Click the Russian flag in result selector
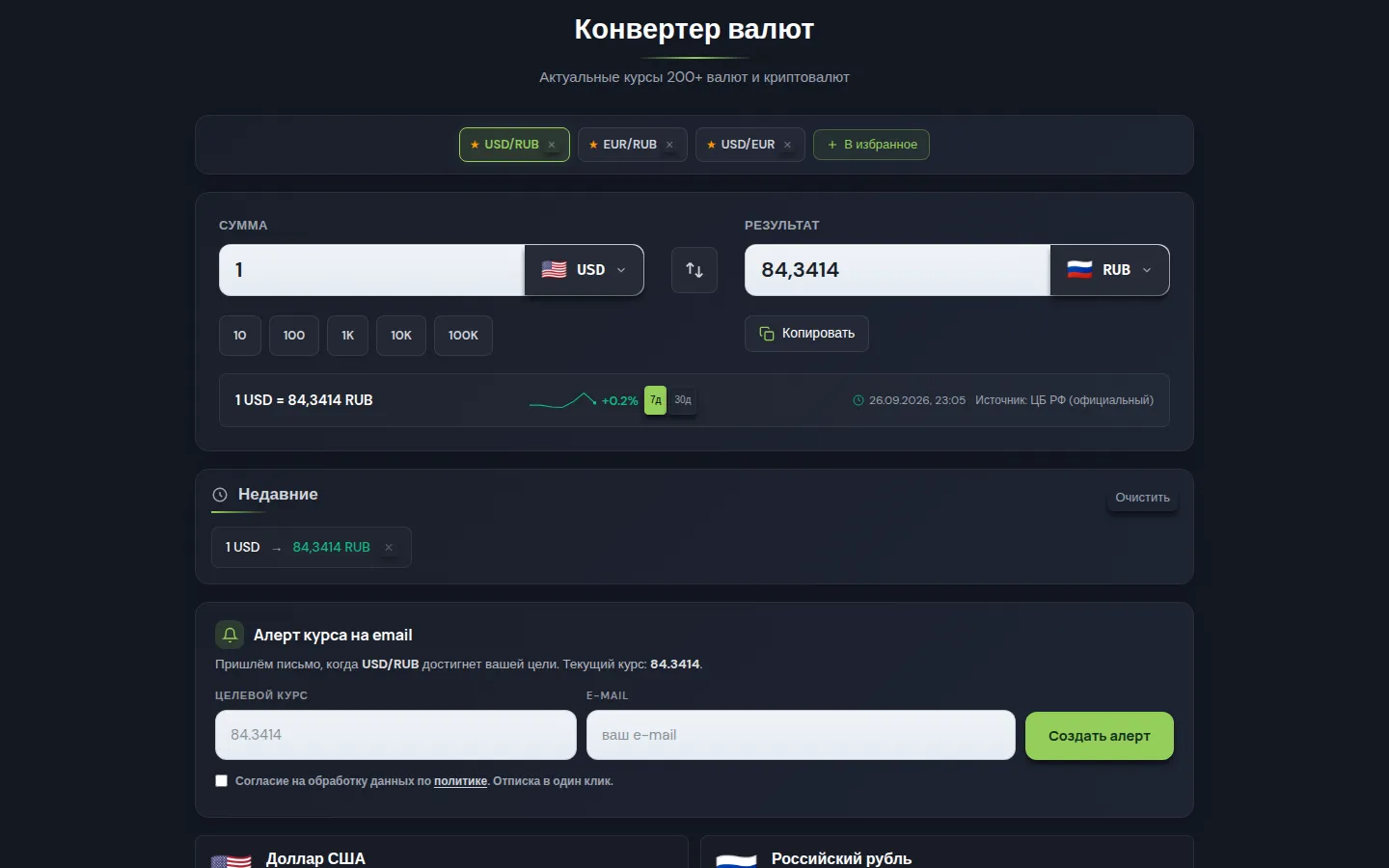The image size is (1389, 868). (1079, 270)
